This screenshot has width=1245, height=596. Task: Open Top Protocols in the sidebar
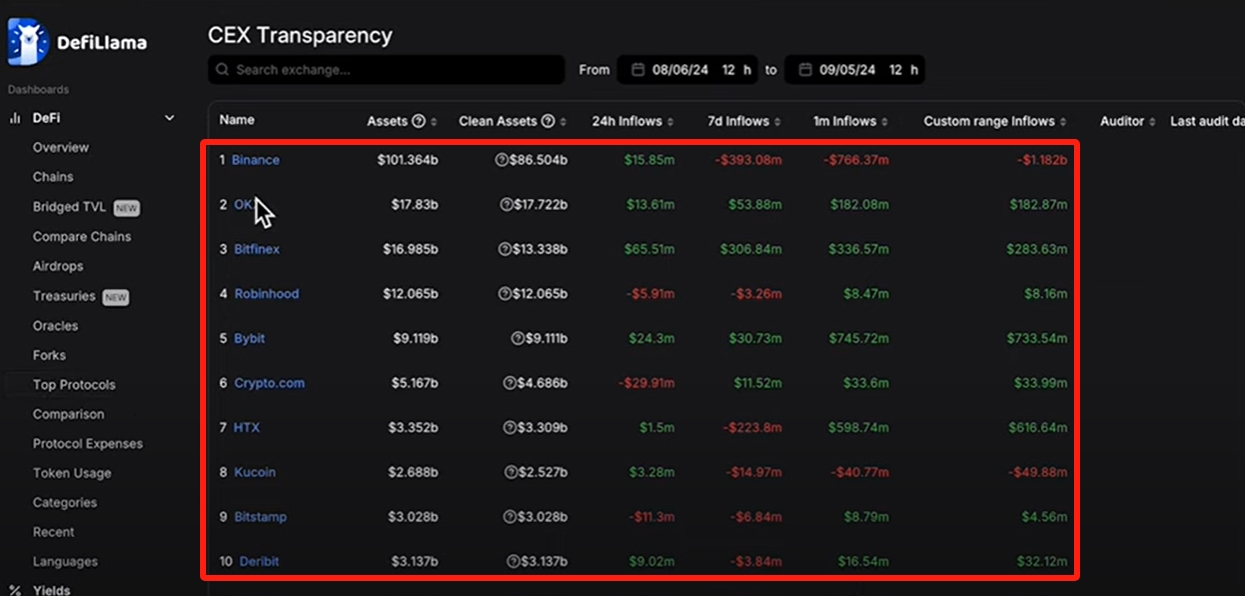[74, 385]
